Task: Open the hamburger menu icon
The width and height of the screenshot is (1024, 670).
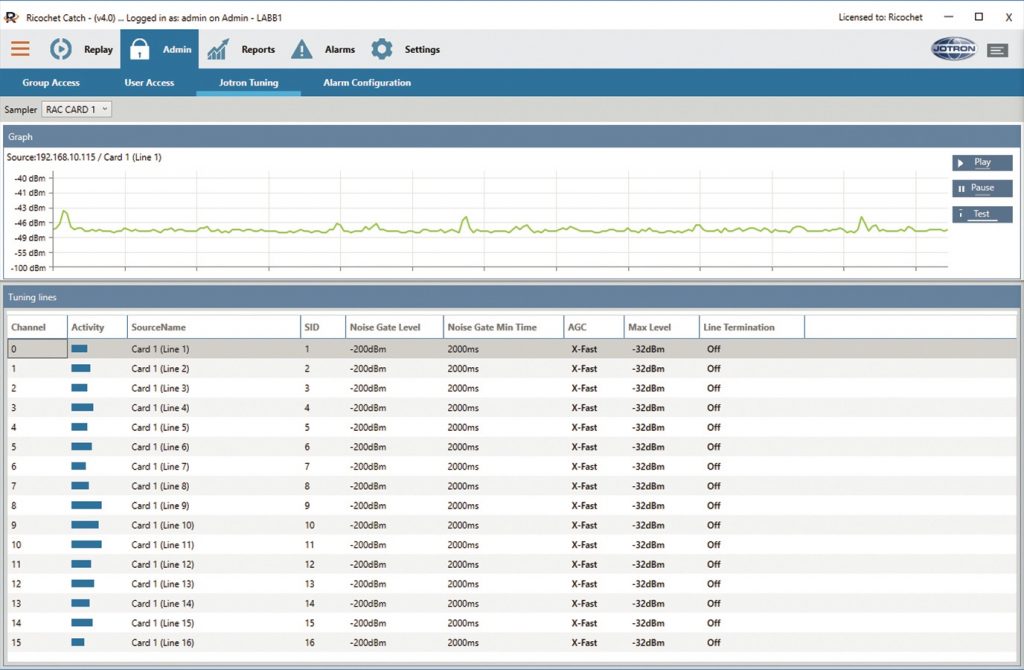Action: coord(20,49)
